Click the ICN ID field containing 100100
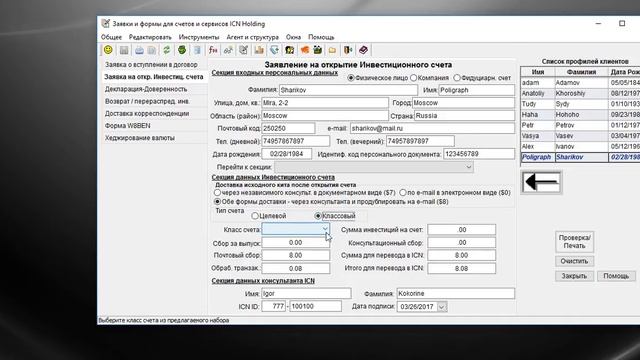Screen dimensions: 640x360 [x=315, y=306]
